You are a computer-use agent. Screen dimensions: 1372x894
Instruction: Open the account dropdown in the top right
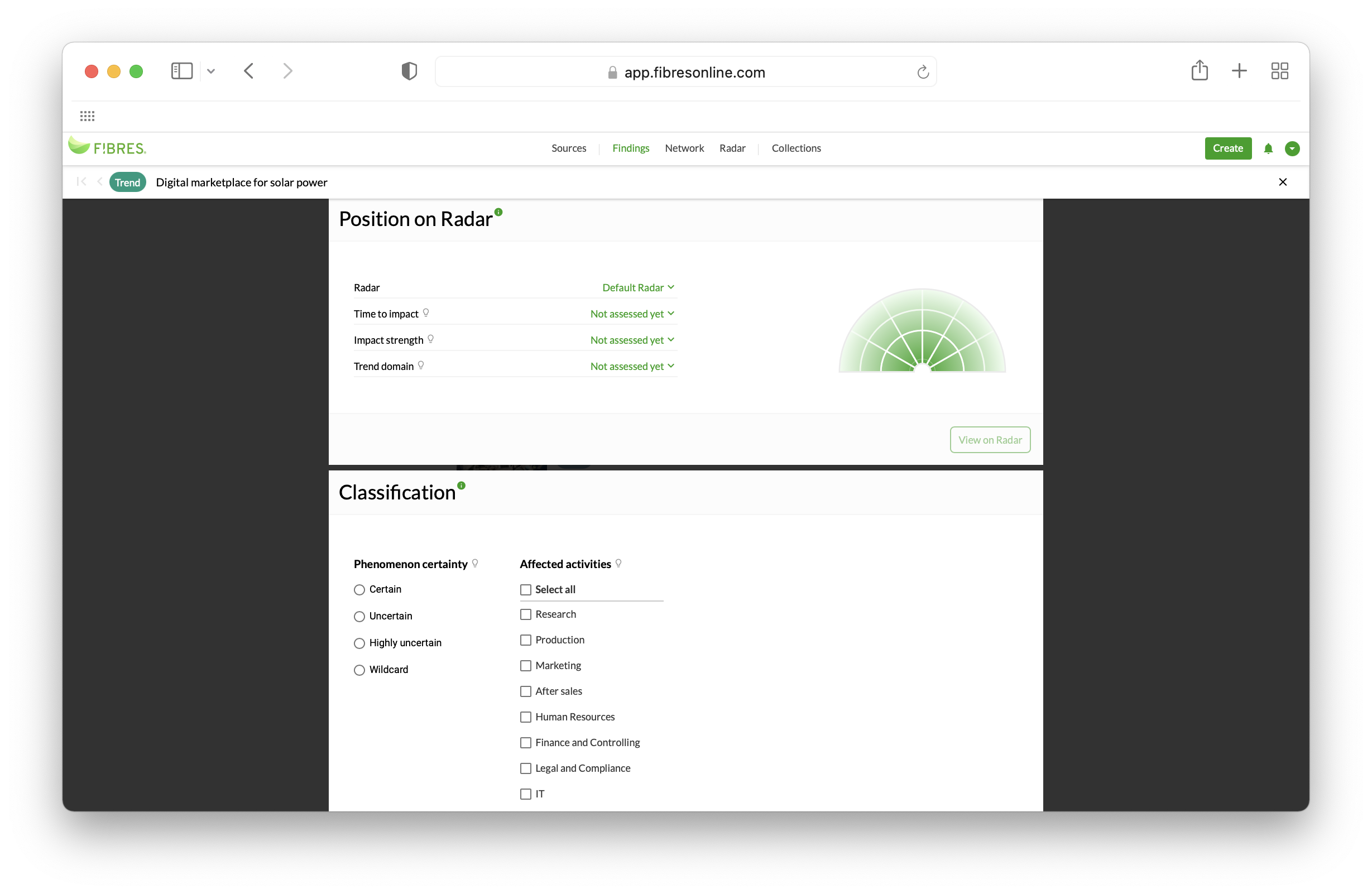click(1292, 148)
